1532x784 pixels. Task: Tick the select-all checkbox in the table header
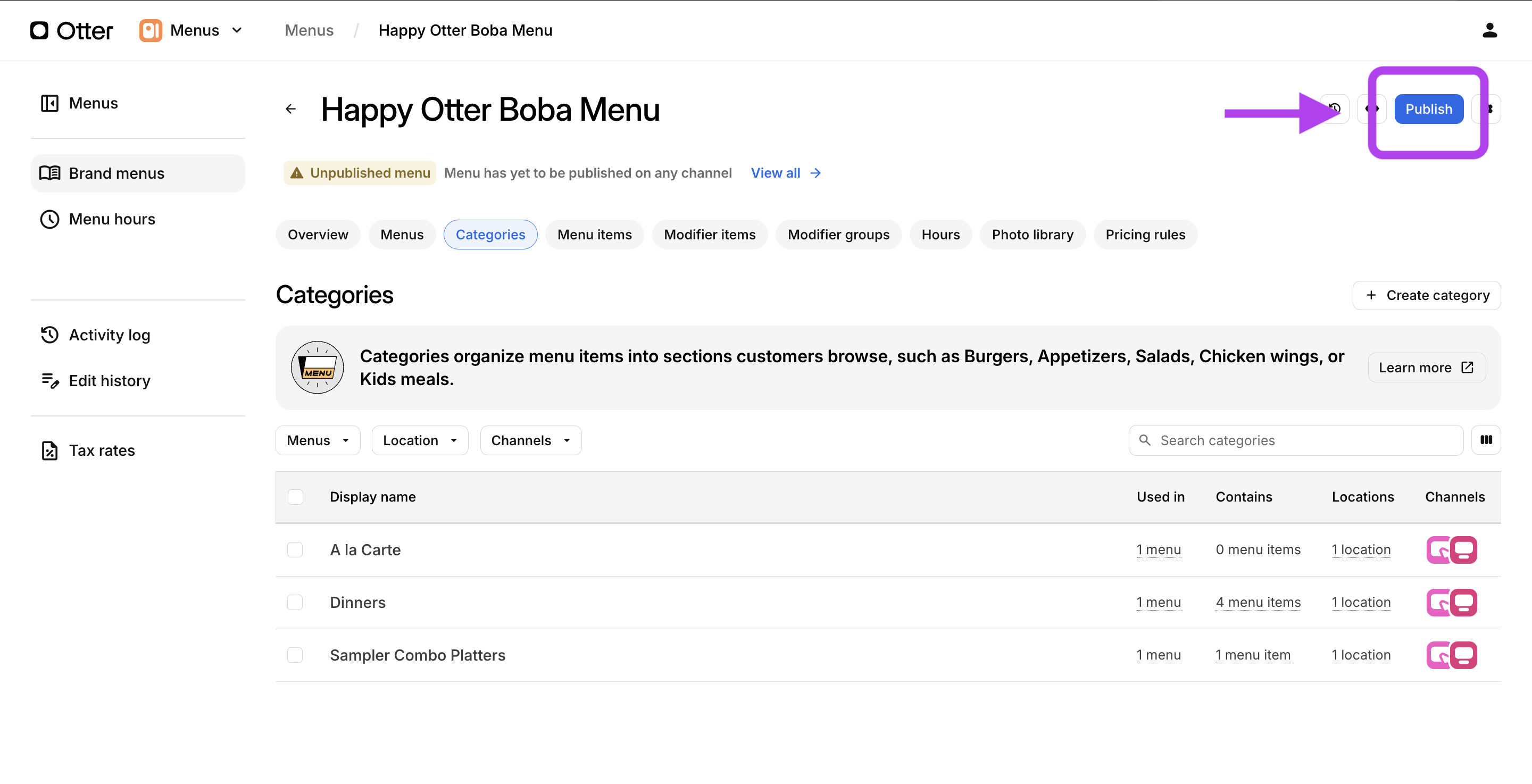point(295,497)
